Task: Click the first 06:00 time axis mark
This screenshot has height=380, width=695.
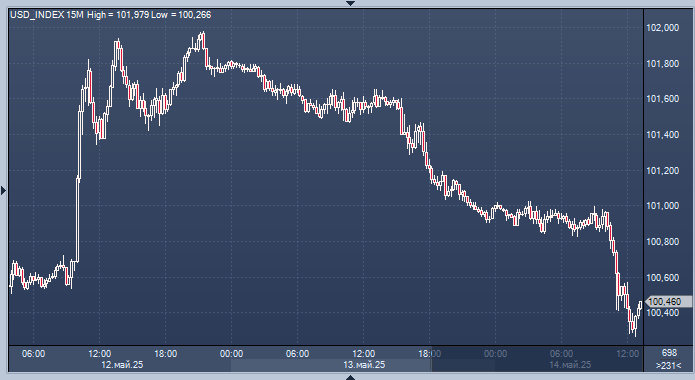Action: click(34, 353)
